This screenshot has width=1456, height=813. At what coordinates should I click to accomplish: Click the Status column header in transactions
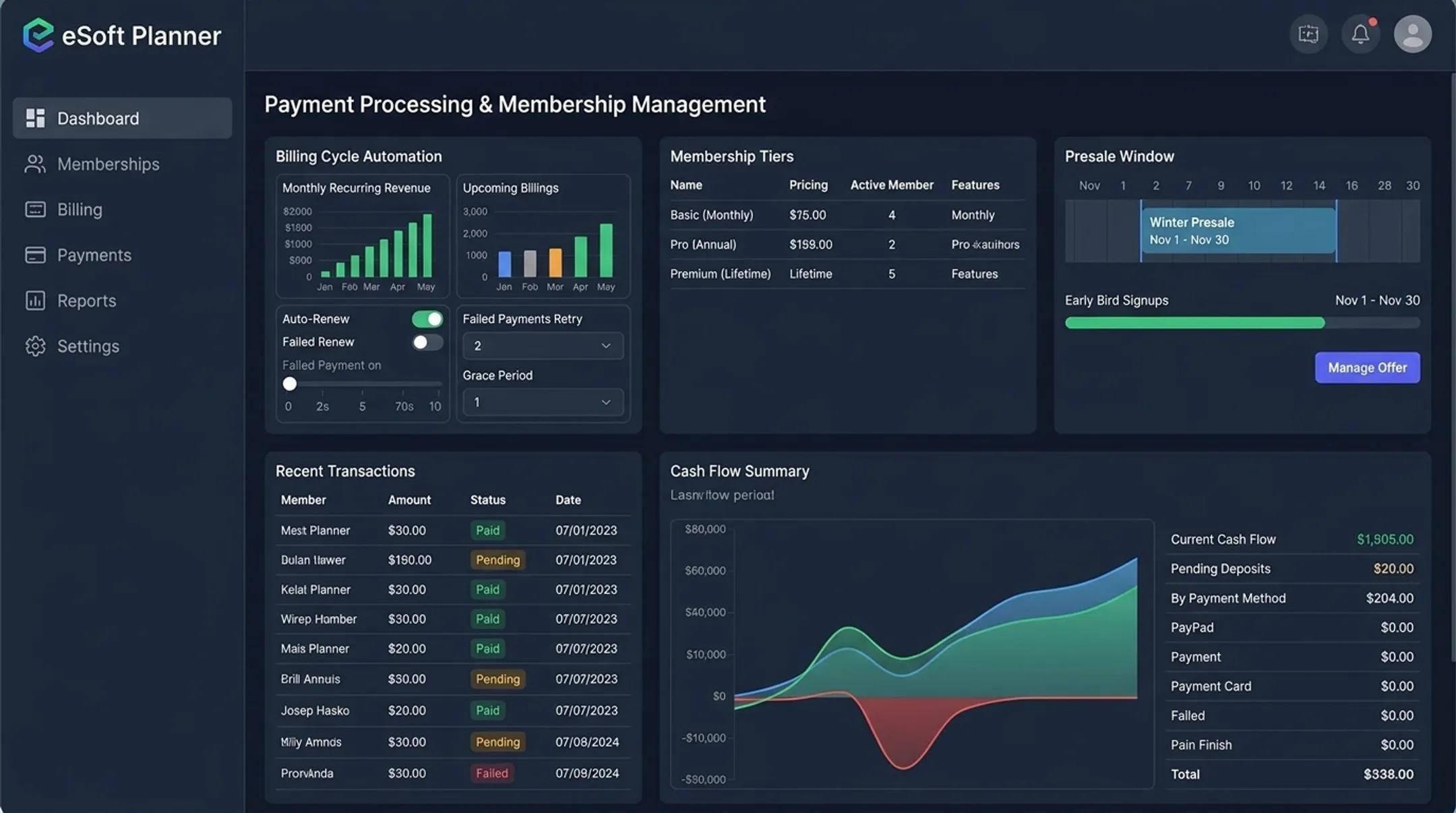(488, 500)
